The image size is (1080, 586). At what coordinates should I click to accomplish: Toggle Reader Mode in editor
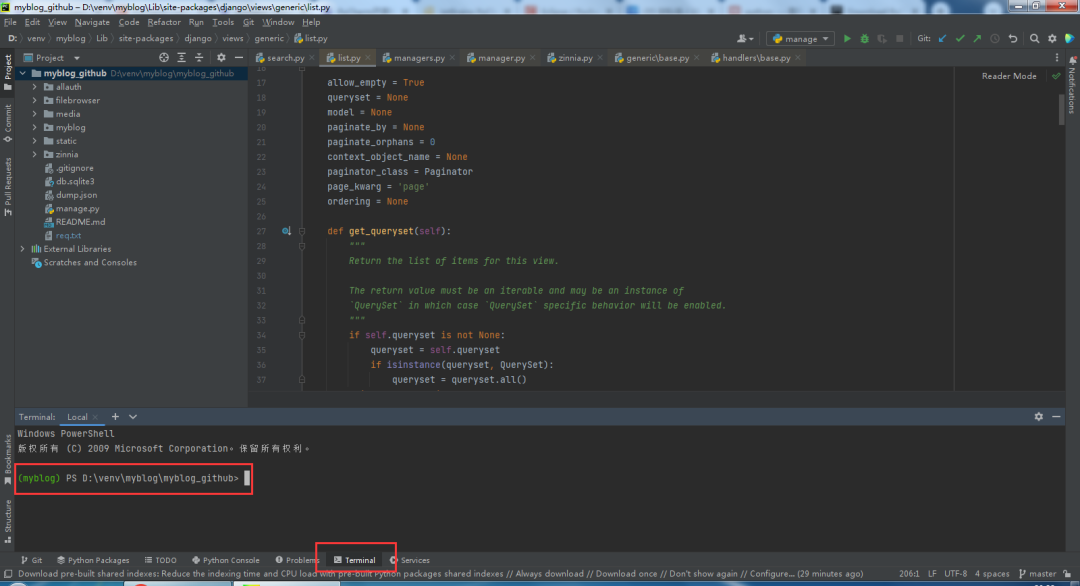click(x=1009, y=76)
